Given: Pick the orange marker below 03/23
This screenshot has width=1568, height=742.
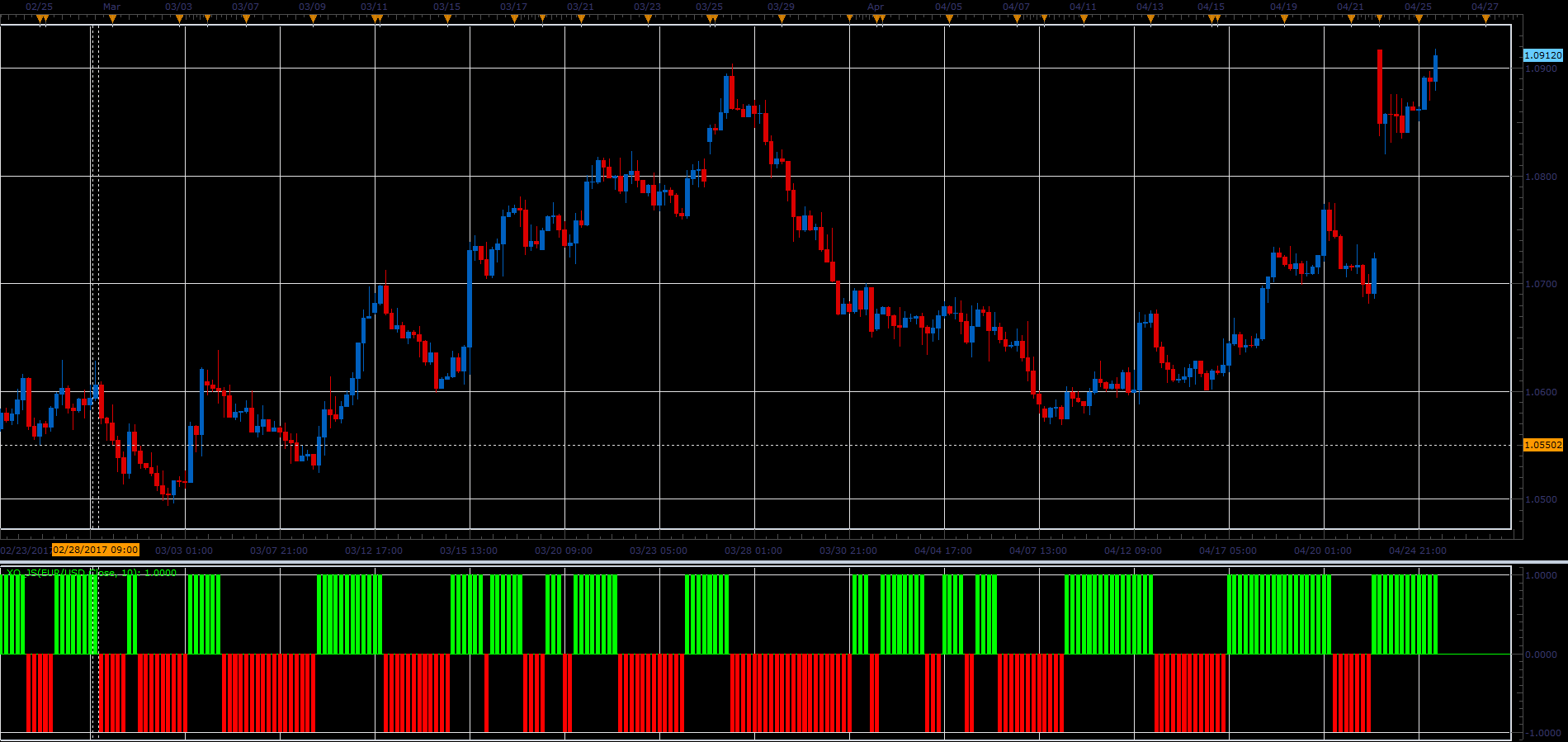Looking at the screenshot, I should tap(648, 18).
